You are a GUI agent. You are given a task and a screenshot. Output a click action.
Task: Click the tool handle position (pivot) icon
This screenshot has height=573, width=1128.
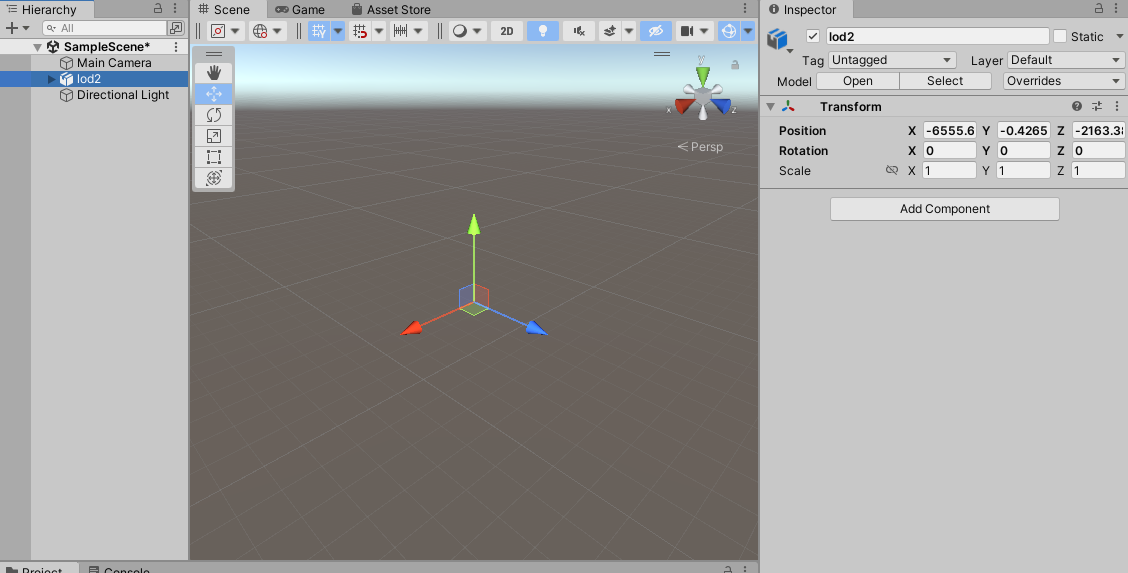click(x=218, y=31)
